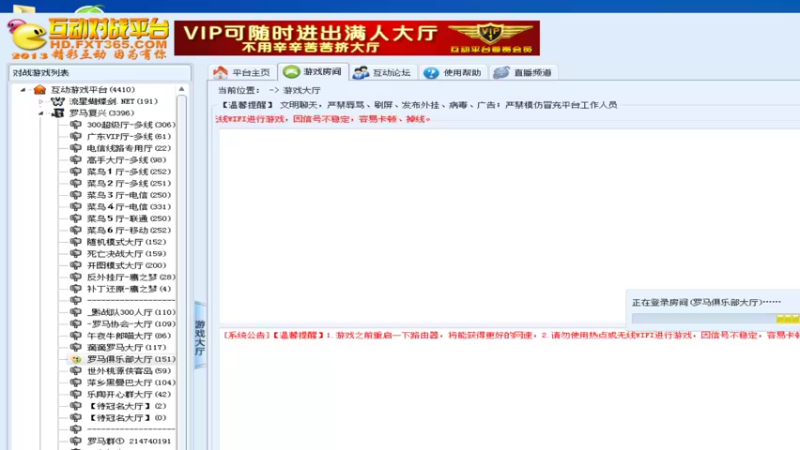Select 罗马俱乐部大厅 room
Viewport: 800px width, 450px height.
pyautogui.click(x=131, y=359)
